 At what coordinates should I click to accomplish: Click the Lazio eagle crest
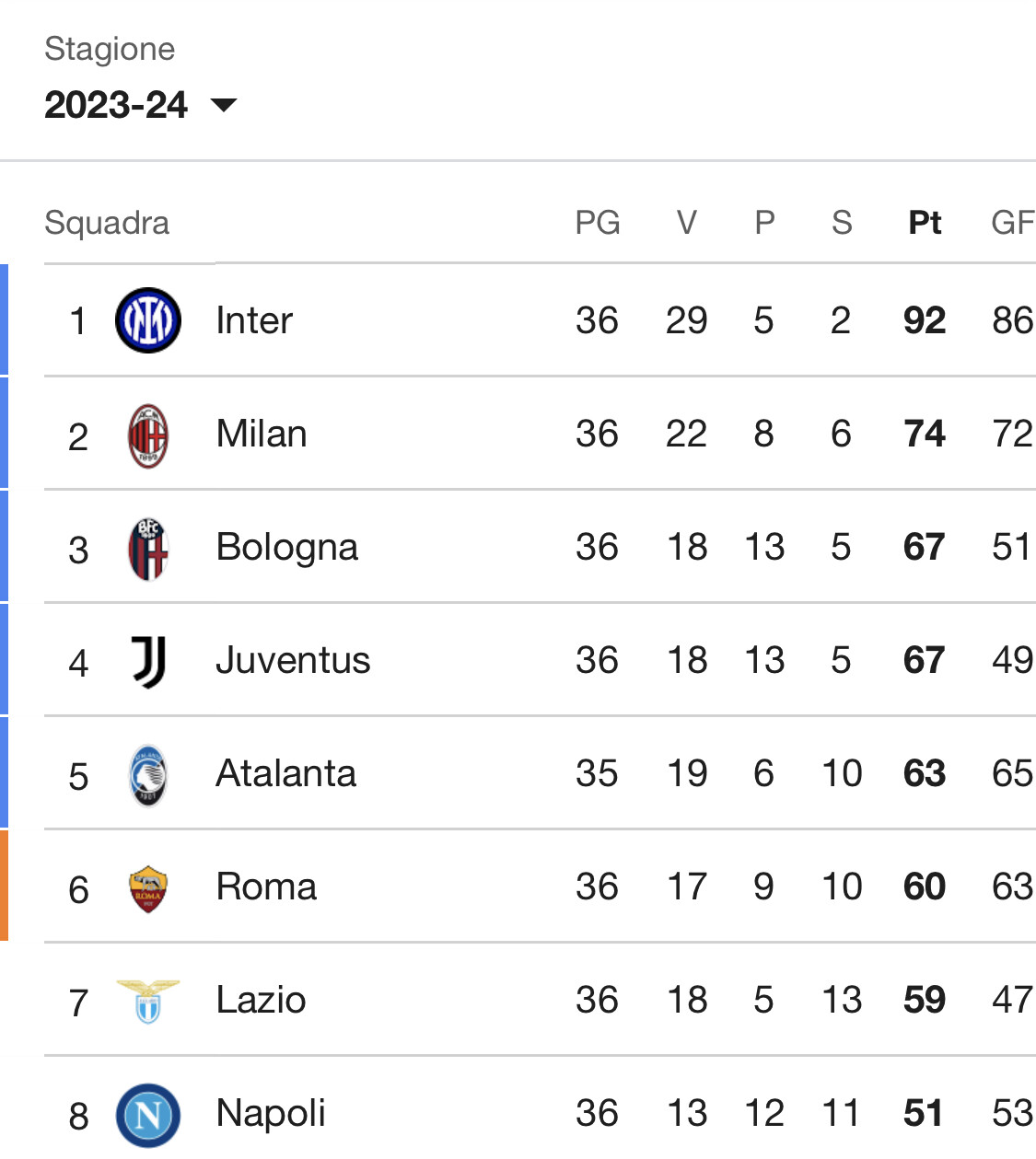(147, 1002)
